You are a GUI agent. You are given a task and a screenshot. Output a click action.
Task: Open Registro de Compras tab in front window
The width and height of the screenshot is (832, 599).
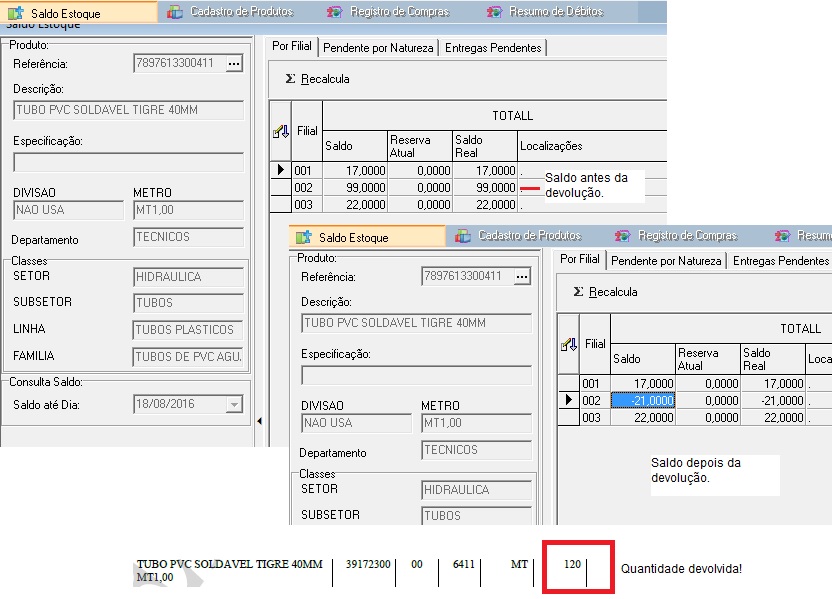[x=676, y=236]
